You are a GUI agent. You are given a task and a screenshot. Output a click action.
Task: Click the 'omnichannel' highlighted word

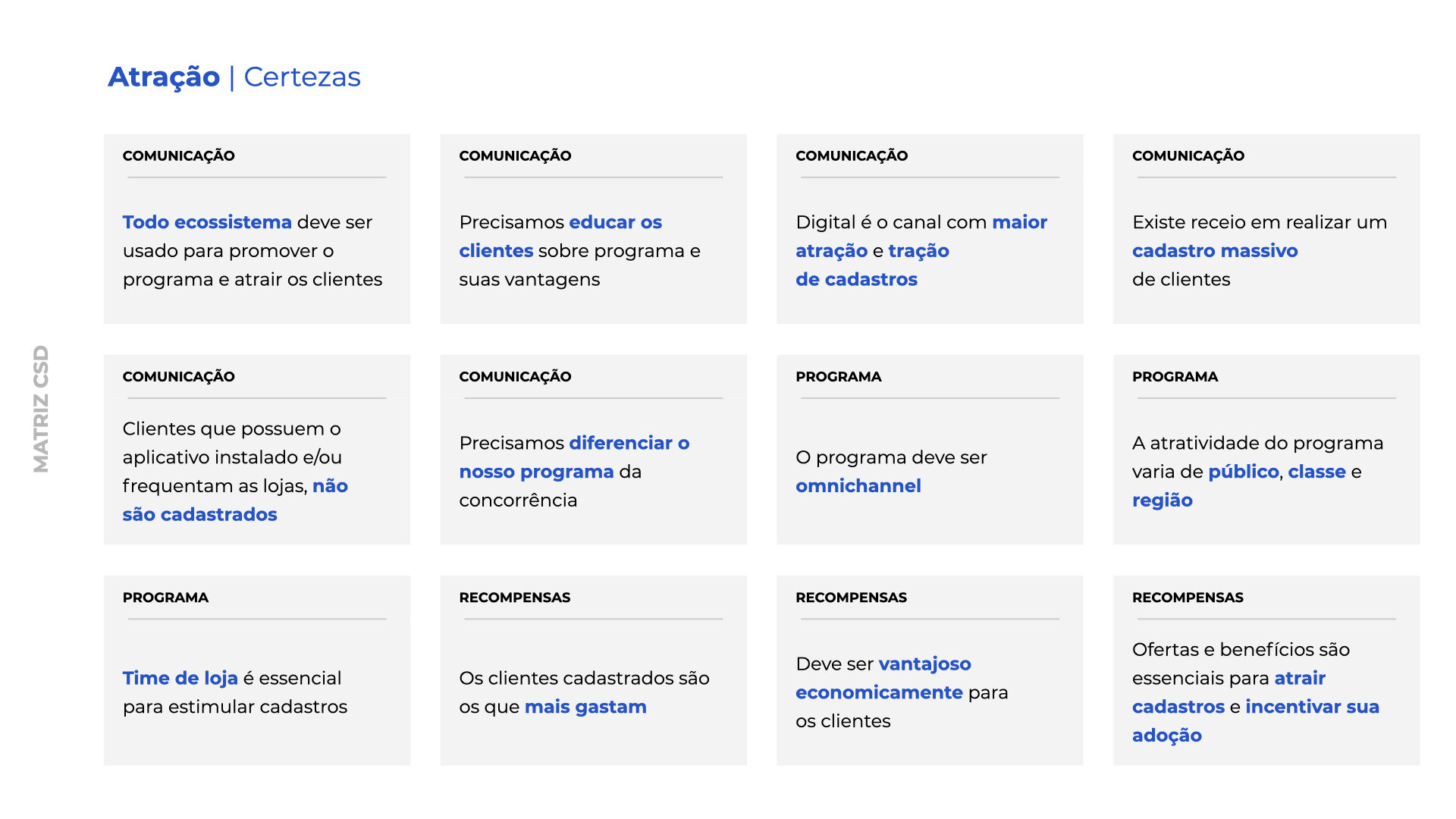coord(858,486)
